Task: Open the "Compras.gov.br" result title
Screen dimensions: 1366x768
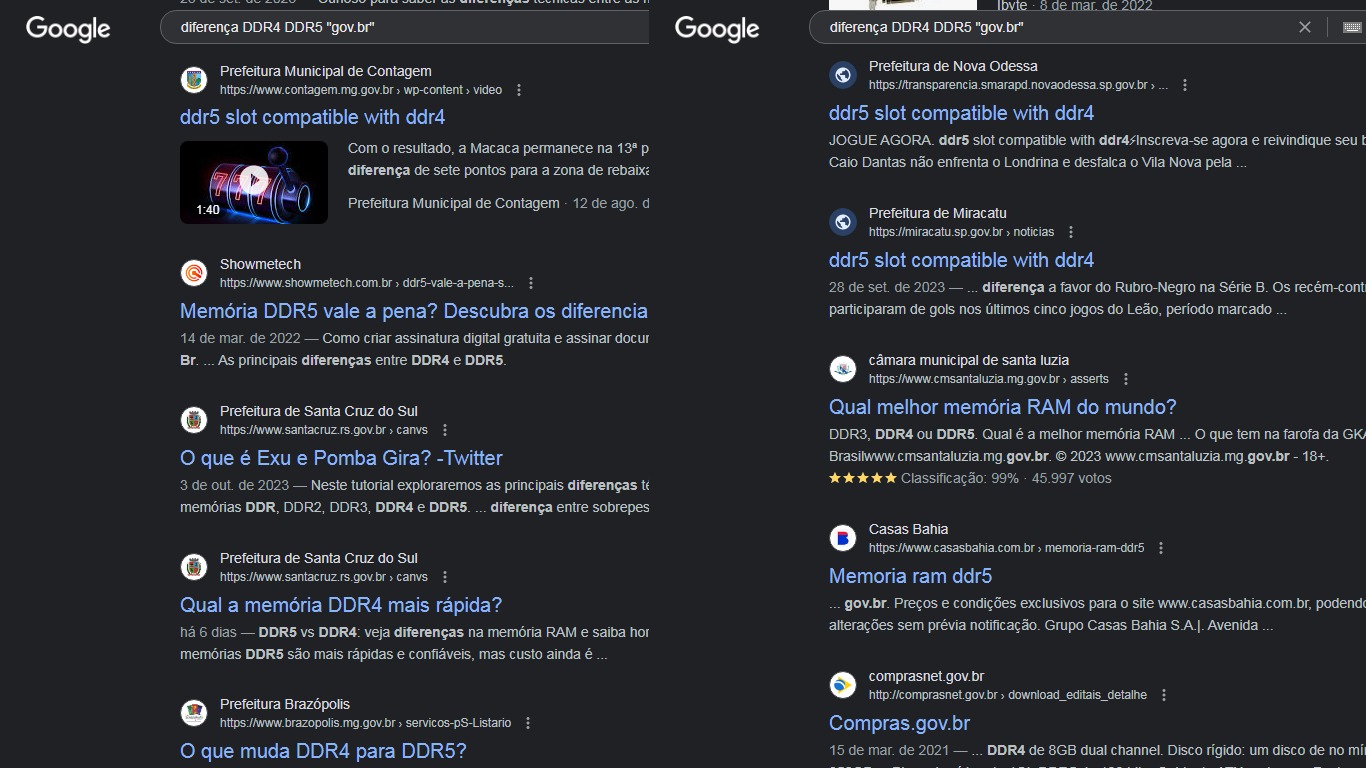Action: [899, 723]
